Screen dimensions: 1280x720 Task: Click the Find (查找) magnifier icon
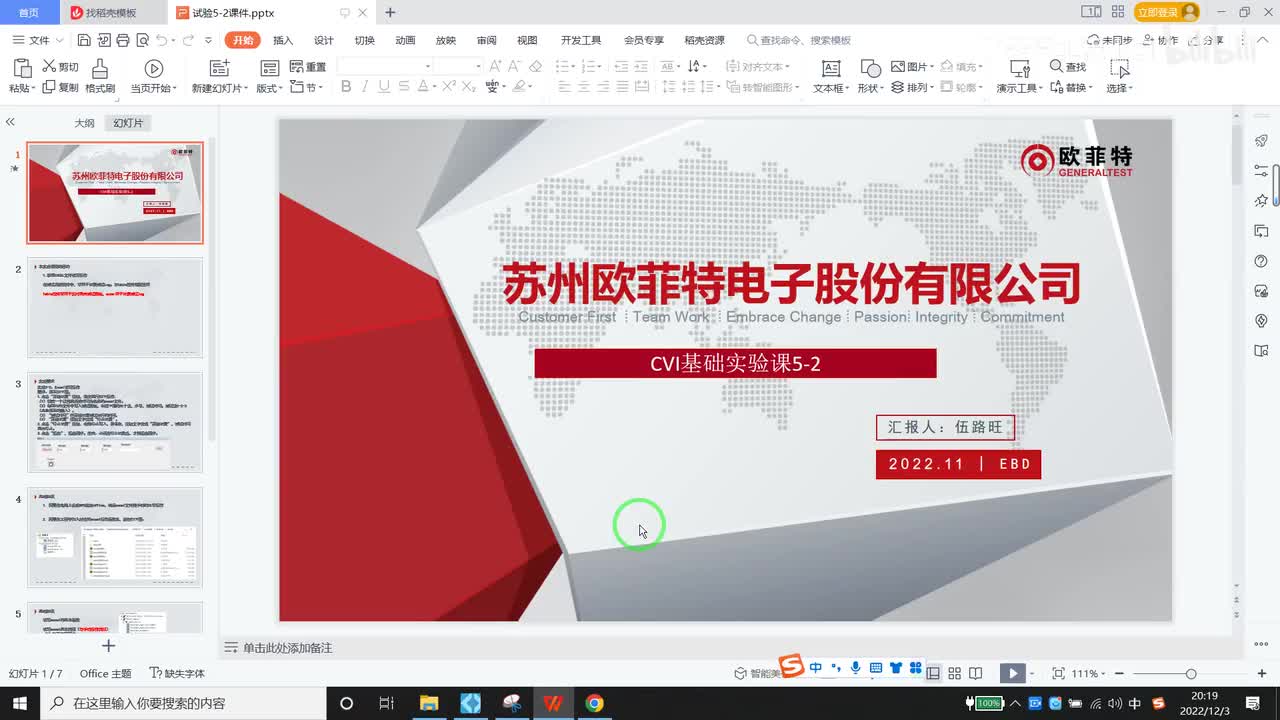pos(1056,66)
